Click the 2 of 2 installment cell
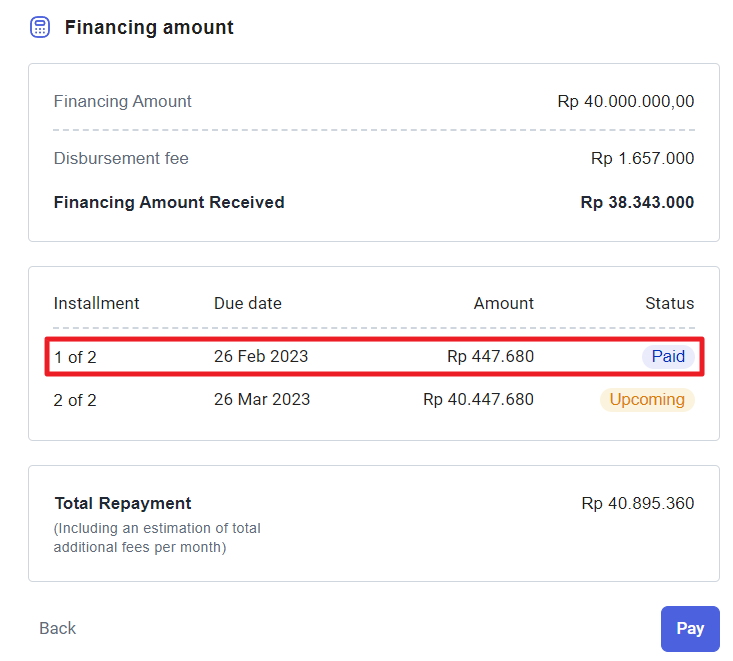 tap(75, 400)
